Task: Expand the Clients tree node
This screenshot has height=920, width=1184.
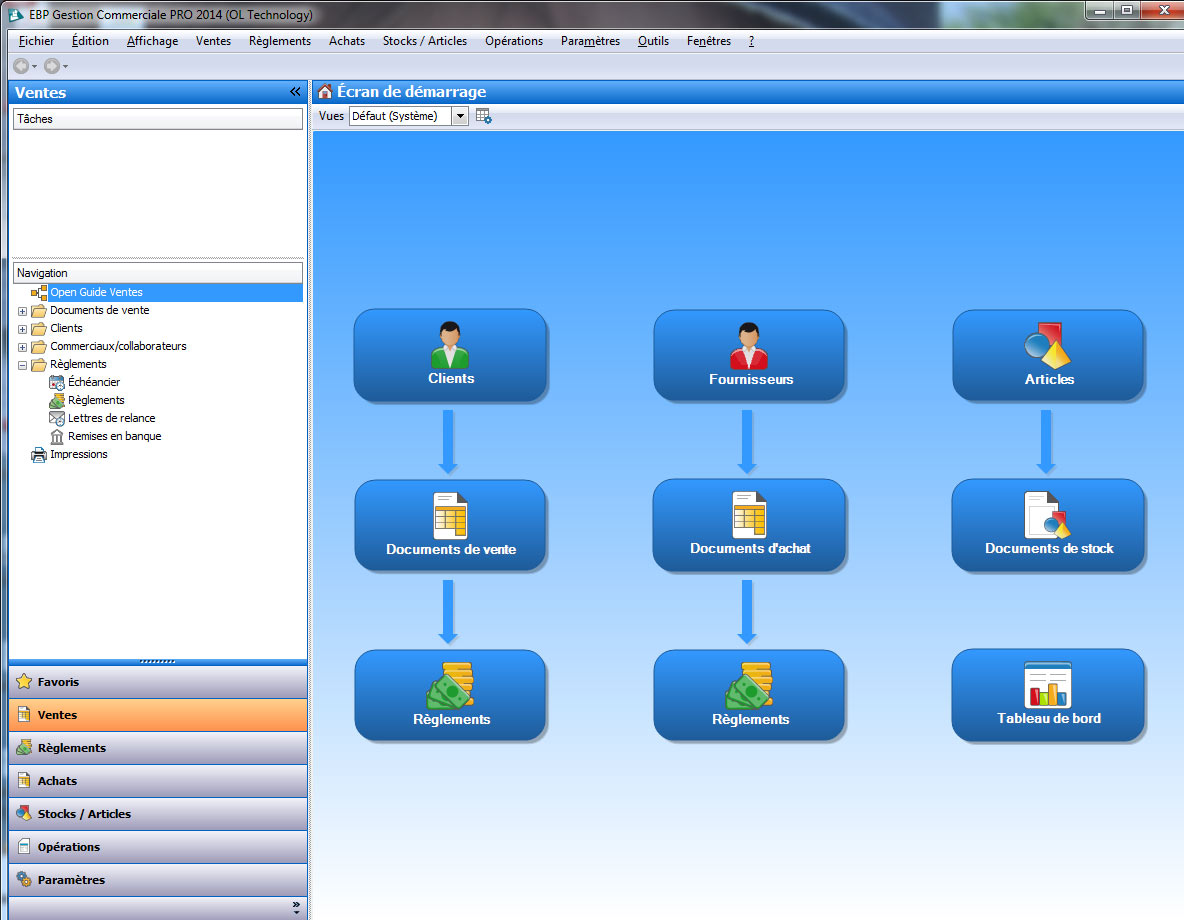Action: tap(23, 329)
